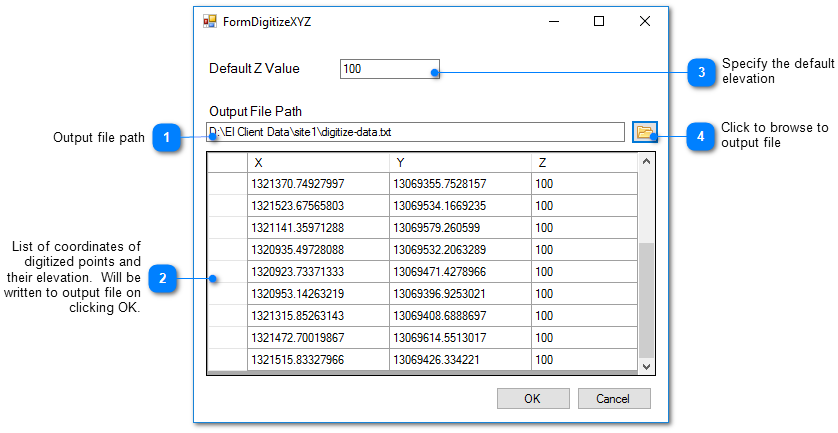The width and height of the screenshot is (838, 433).
Task: Select the X column header
Action: pyautogui.click(x=318, y=162)
